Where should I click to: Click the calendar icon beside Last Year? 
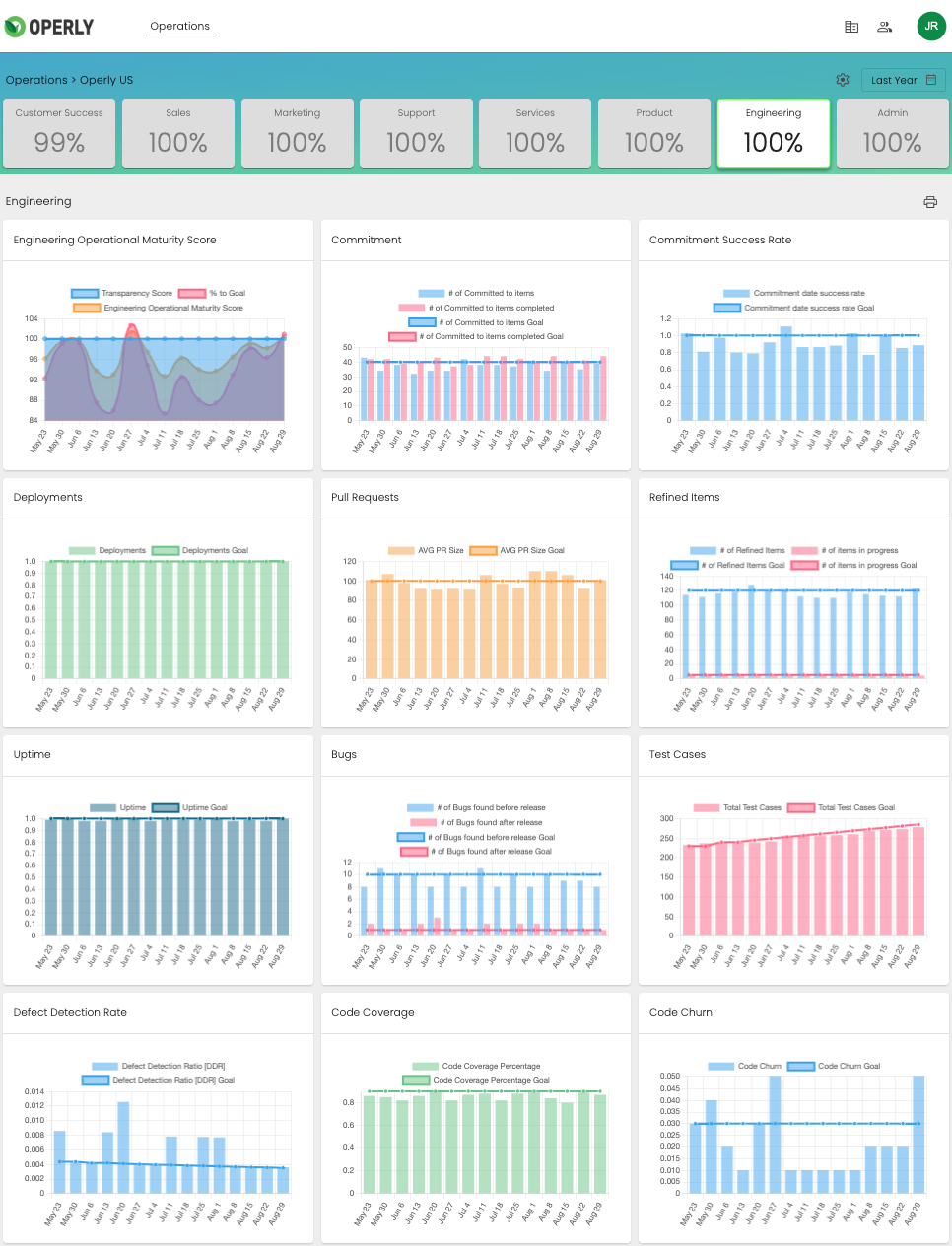pos(931,80)
